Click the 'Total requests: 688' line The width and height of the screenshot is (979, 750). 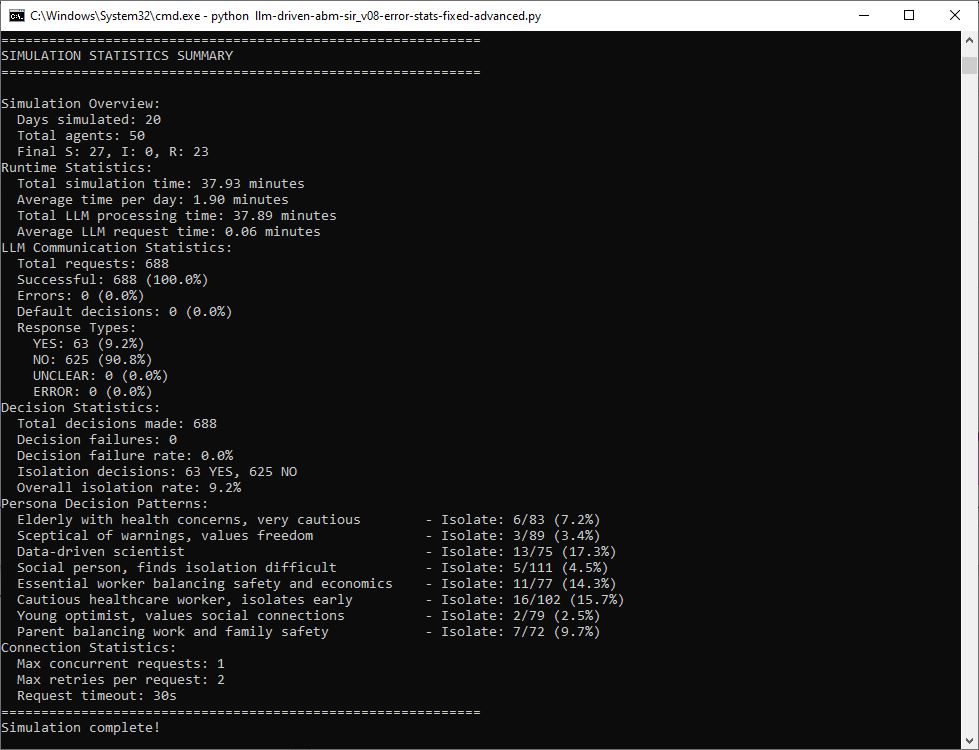coord(93,264)
